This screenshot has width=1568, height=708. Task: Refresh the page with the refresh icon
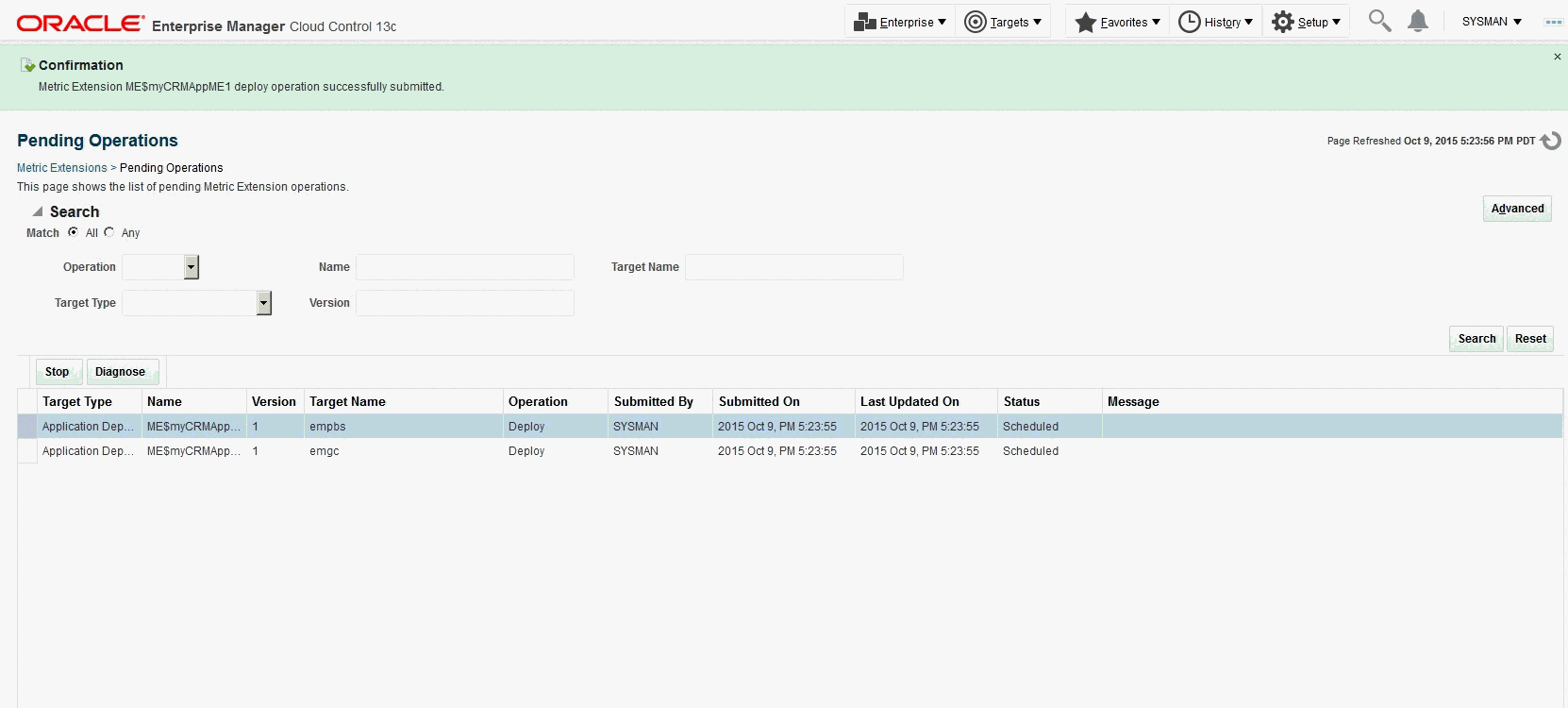tap(1550, 141)
